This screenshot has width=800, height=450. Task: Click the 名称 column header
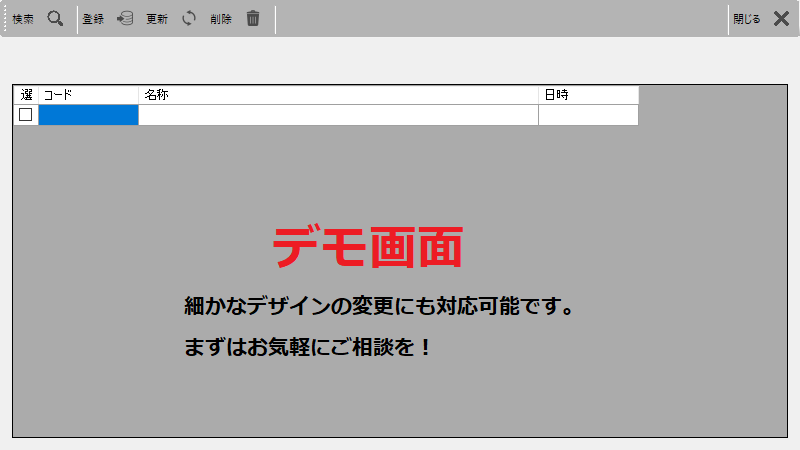pyautogui.click(x=338, y=95)
